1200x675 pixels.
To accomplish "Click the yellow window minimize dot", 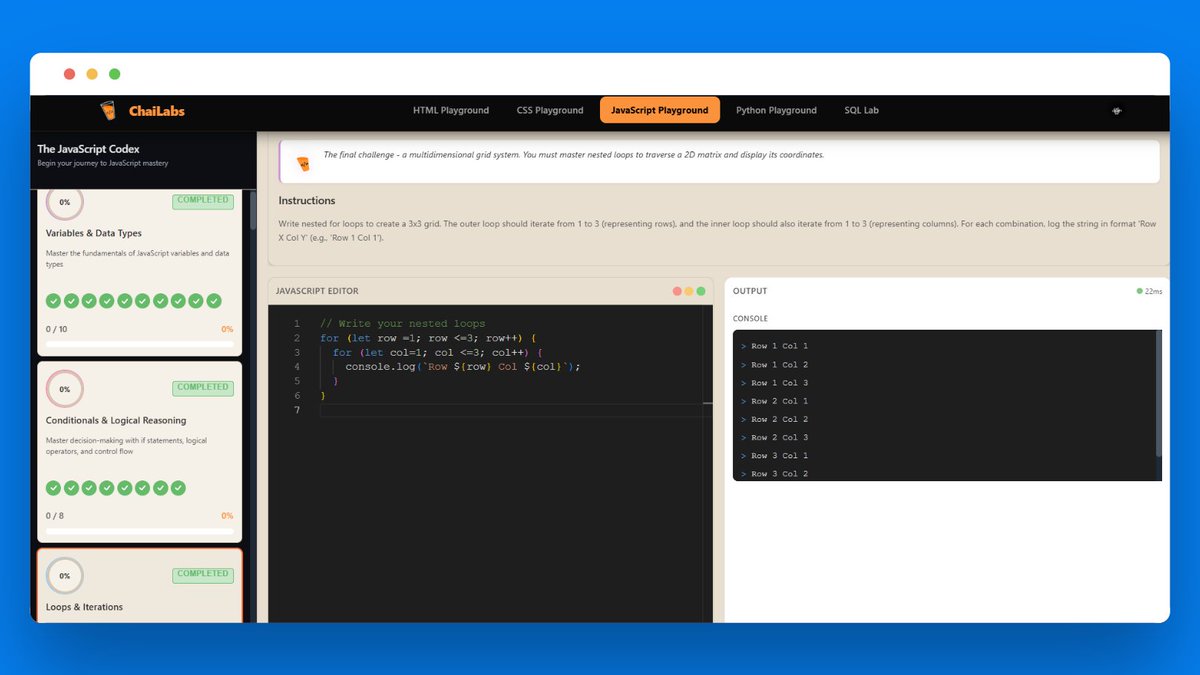I will 92,74.
